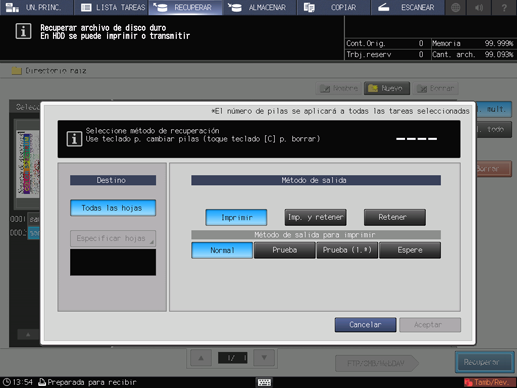Click the job thumbnail preview behind dialog
The image size is (517, 388).
click(28, 164)
